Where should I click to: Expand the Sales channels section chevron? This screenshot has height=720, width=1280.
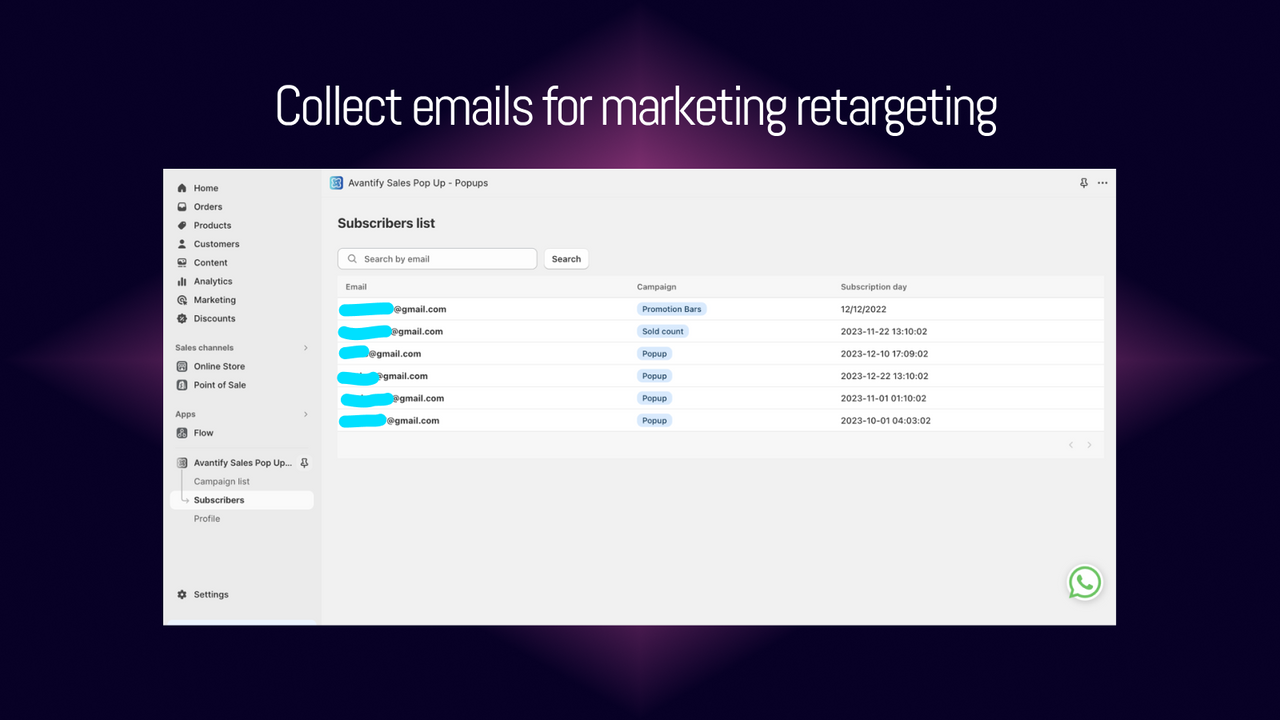(x=306, y=348)
